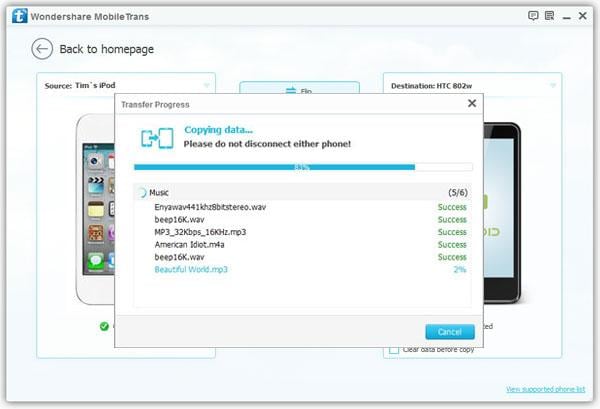Click the (5/6) music count

point(458,192)
